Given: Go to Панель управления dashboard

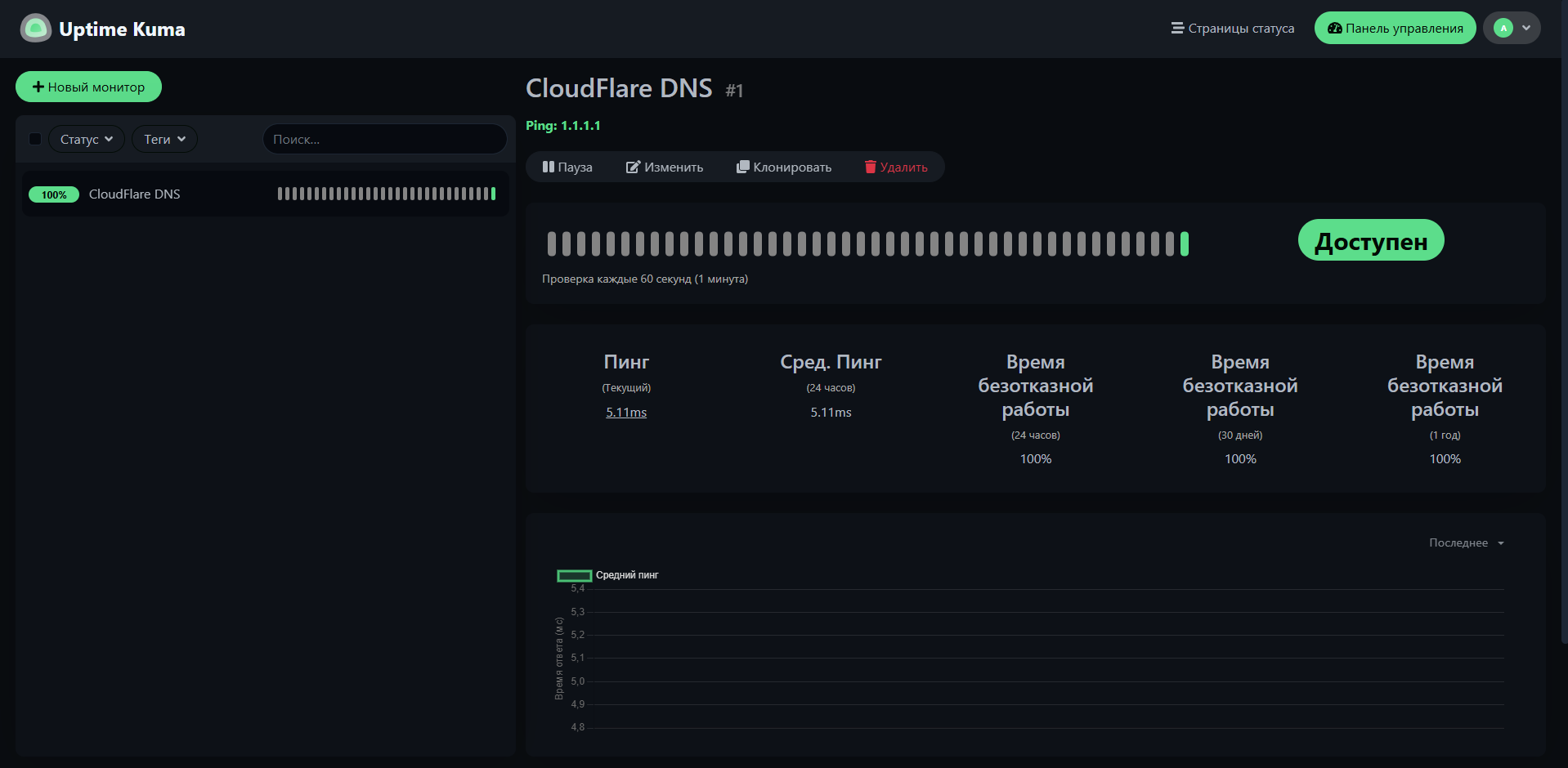Looking at the screenshot, I should pyautogui.click(x=1396, y=28).
